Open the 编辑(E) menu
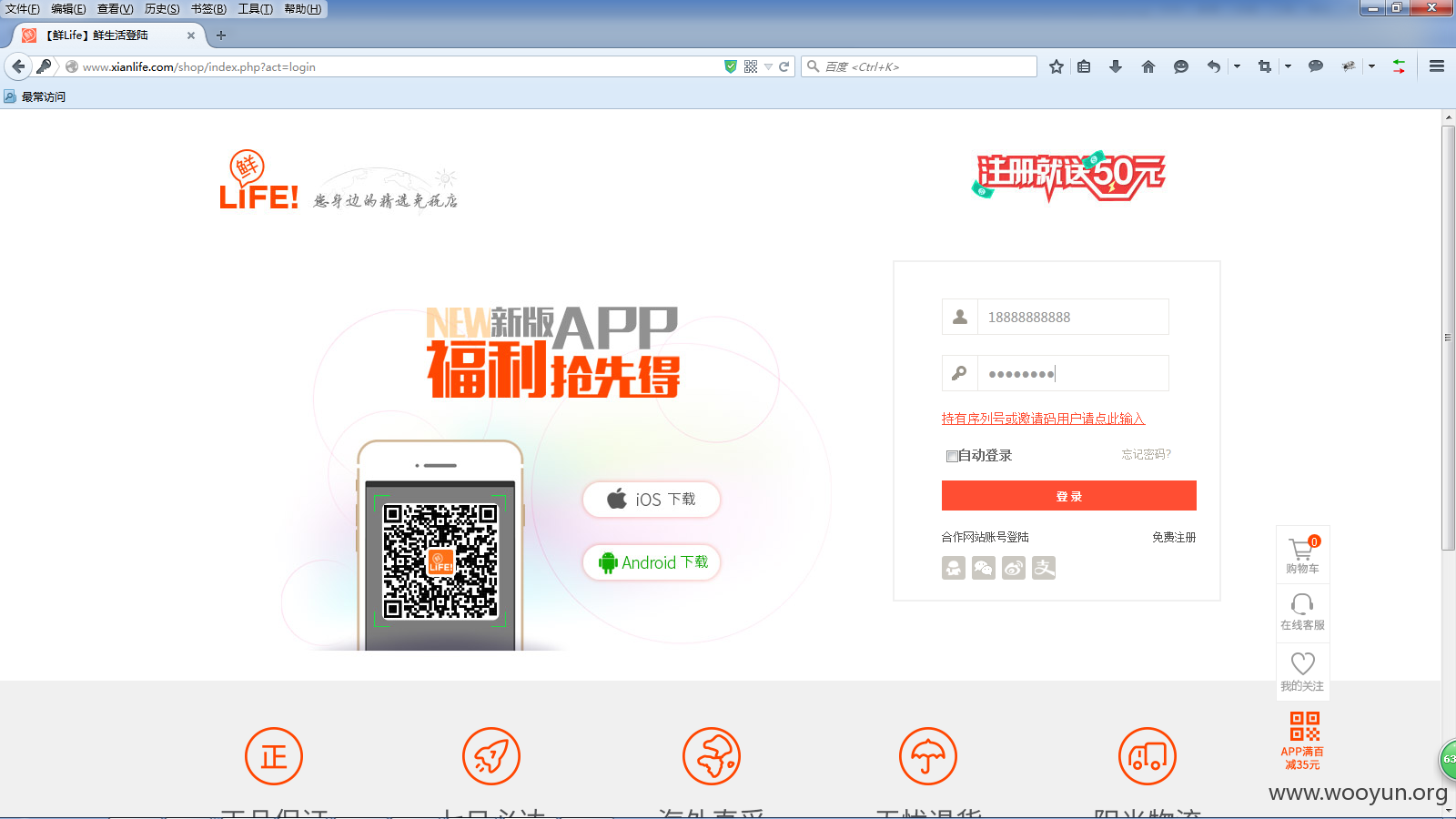 click(68, 9)
